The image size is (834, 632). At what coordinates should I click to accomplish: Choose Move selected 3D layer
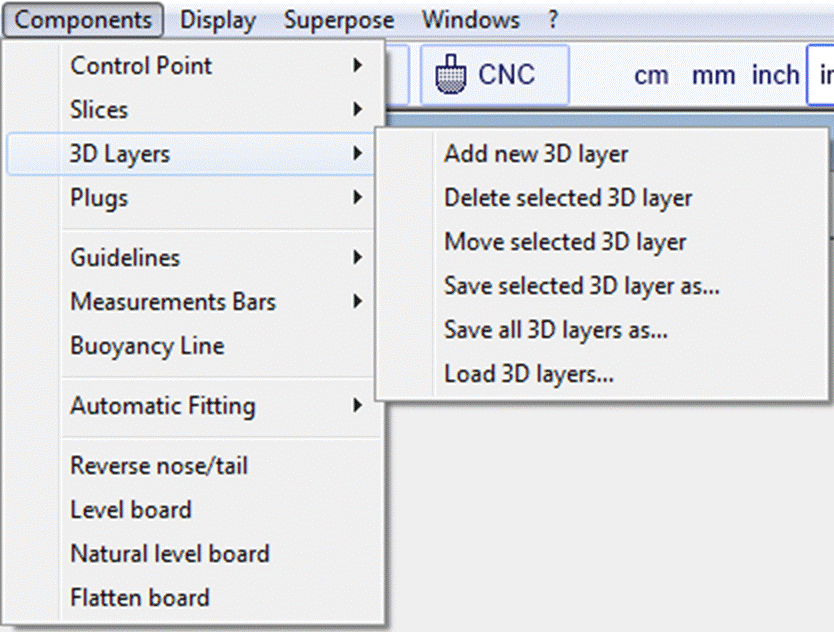coord(565,242)
